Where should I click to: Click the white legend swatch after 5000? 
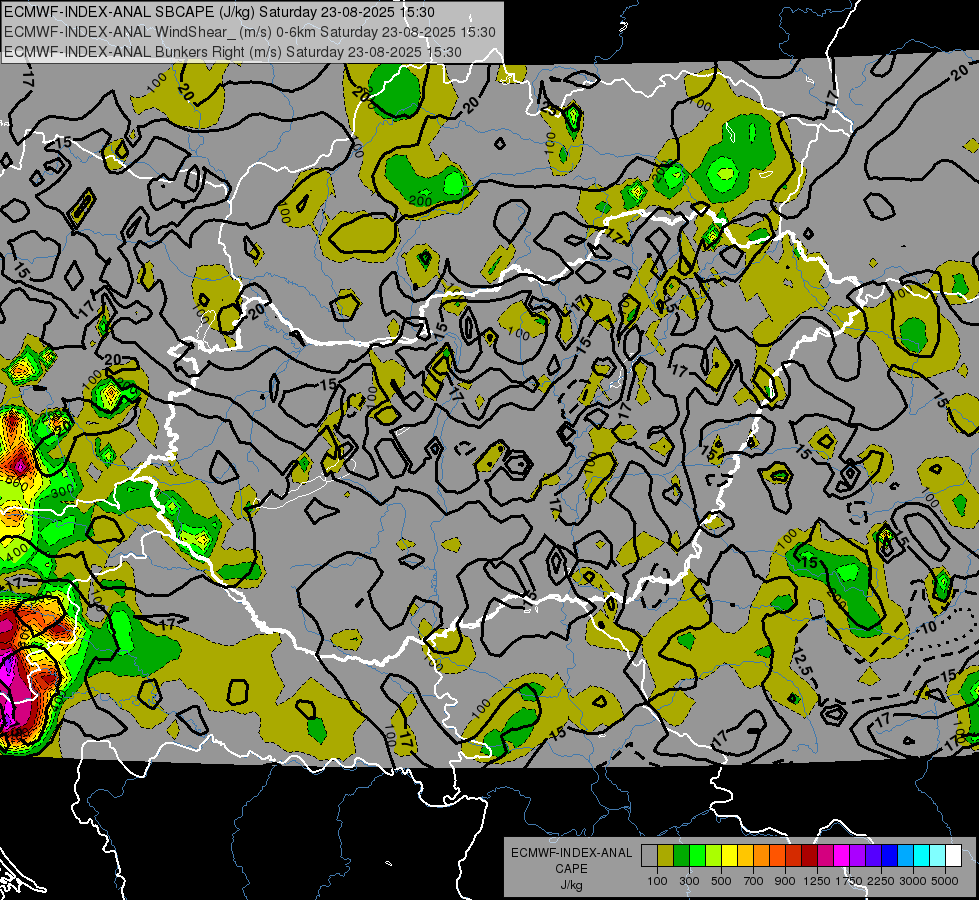(x=954, y=855)
